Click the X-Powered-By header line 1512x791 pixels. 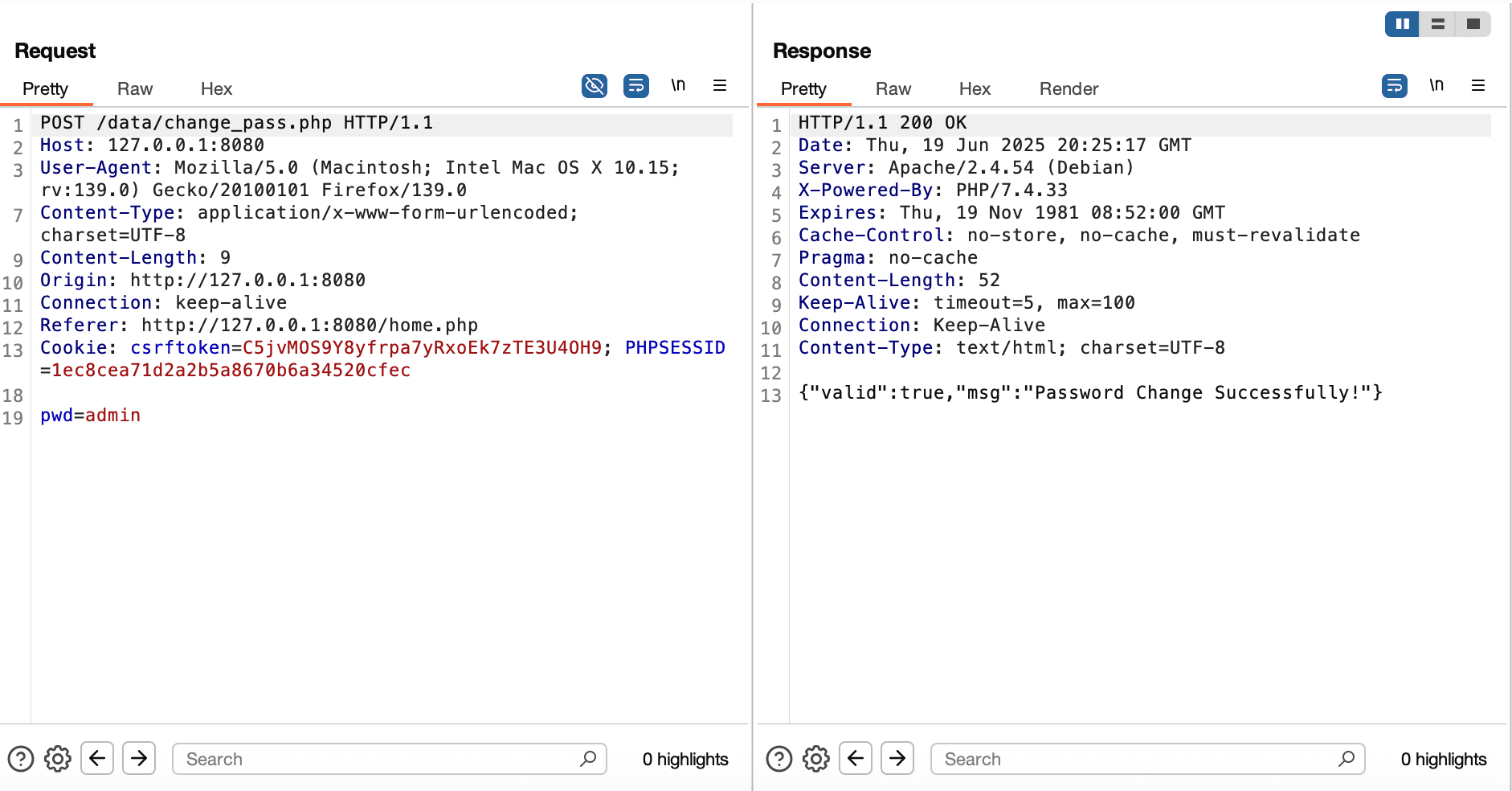tap(933, 191)
